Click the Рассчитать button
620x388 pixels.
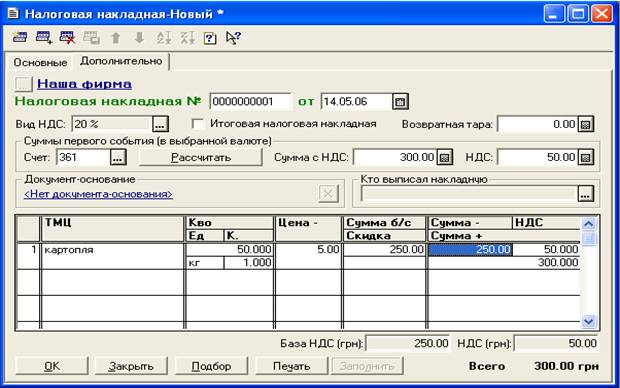point(200,157)
